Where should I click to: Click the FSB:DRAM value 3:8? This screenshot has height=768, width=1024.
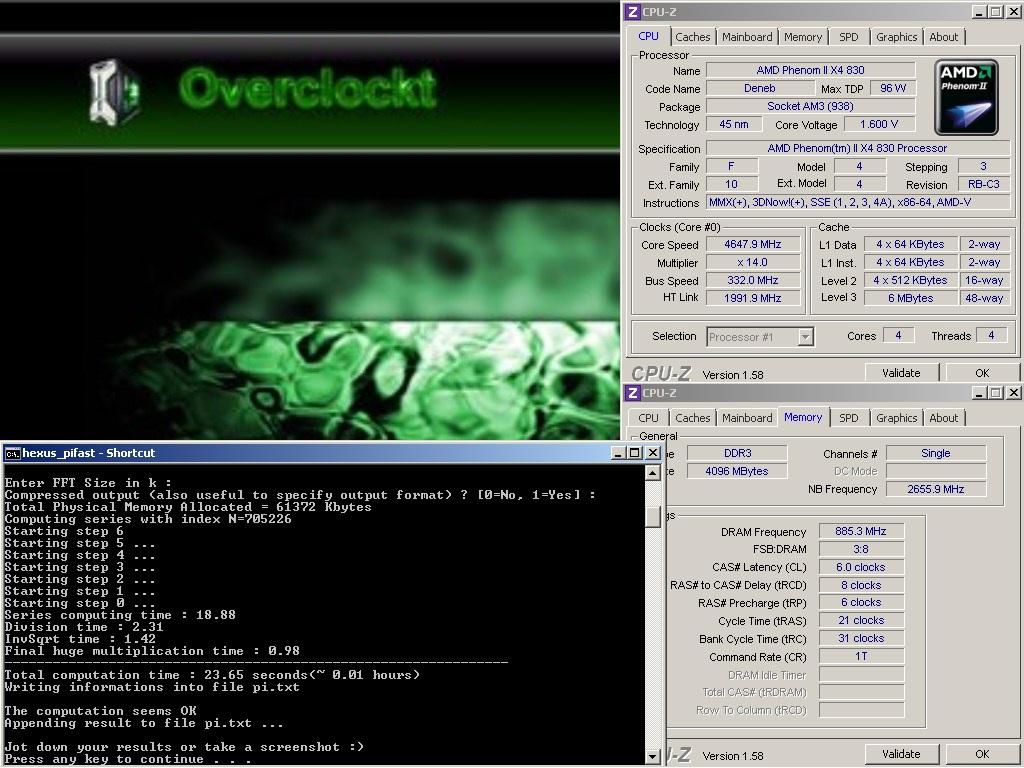coord(861,549)
